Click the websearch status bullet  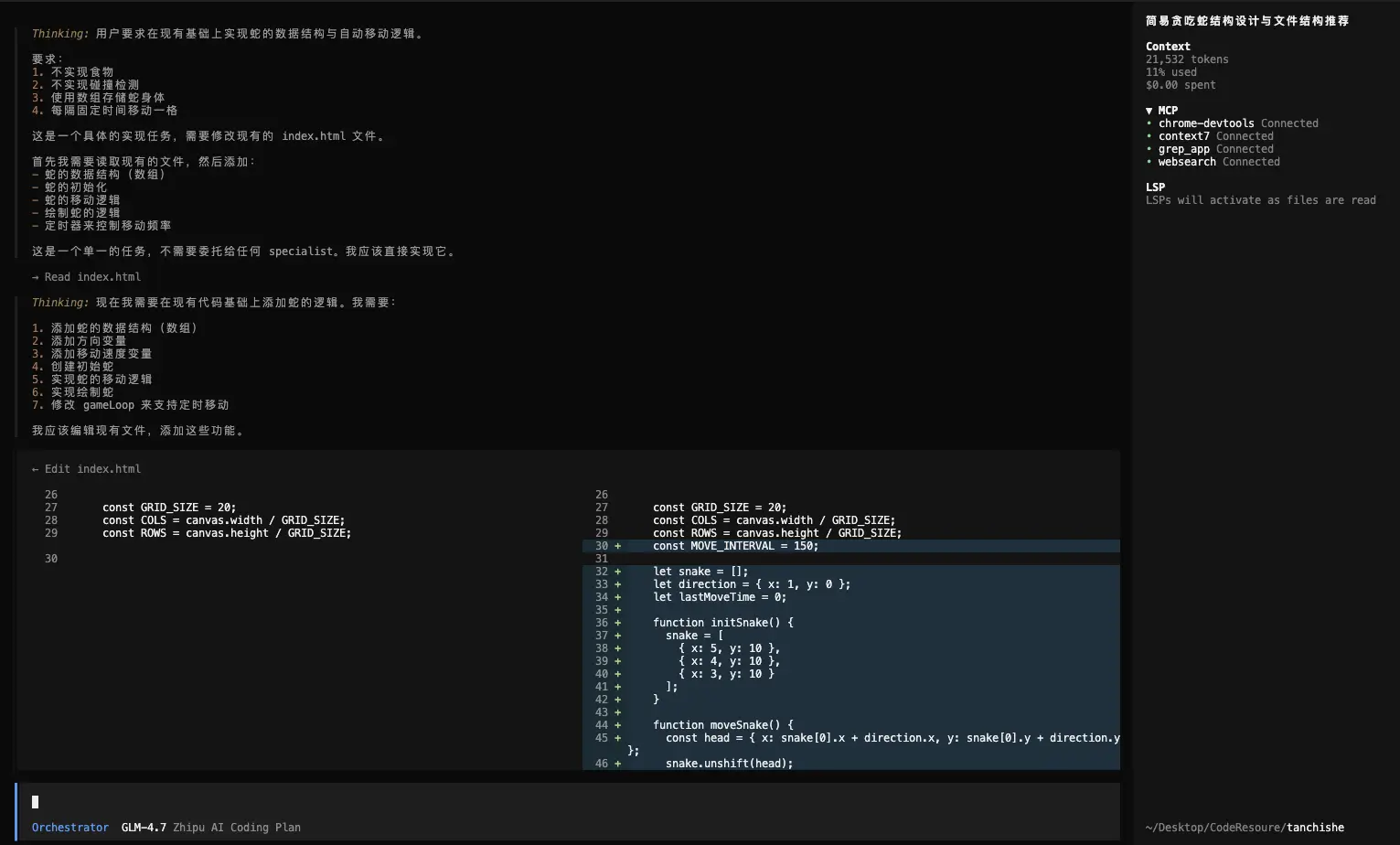pyautogui.click(x=1149, y=162)
